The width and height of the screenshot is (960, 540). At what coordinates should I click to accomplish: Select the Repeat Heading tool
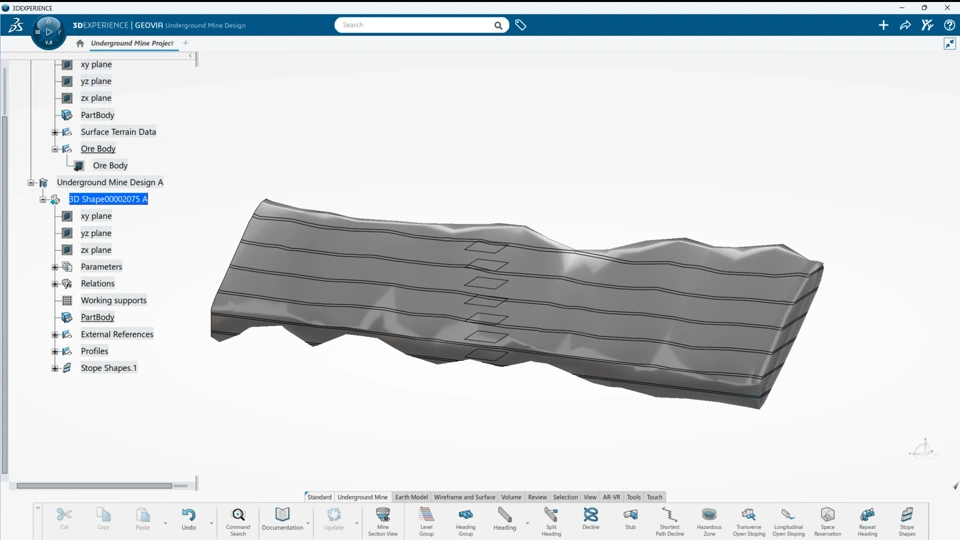[867, 522]
